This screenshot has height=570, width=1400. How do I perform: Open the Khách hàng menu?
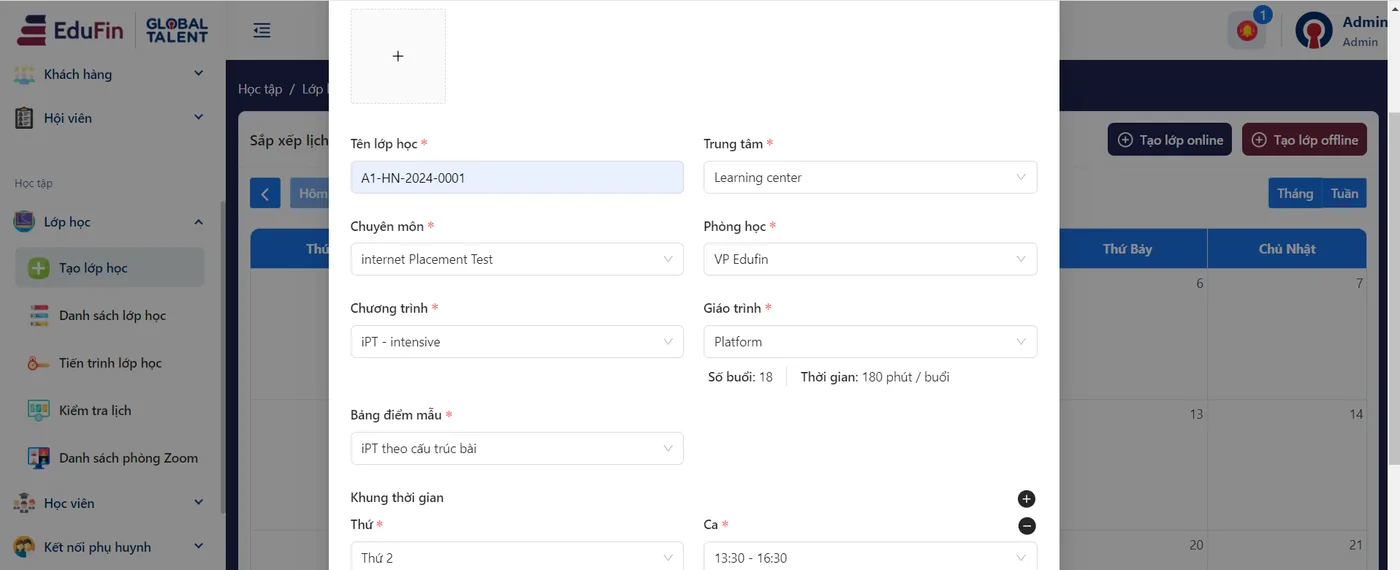pyautogui.click(x=110, y=74)
